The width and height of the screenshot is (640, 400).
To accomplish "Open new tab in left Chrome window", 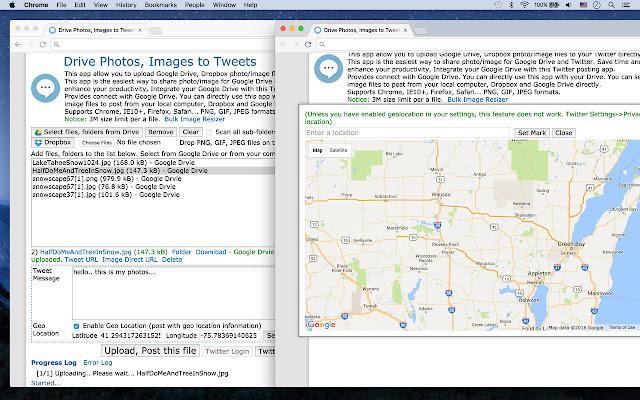I will (155, 31).
